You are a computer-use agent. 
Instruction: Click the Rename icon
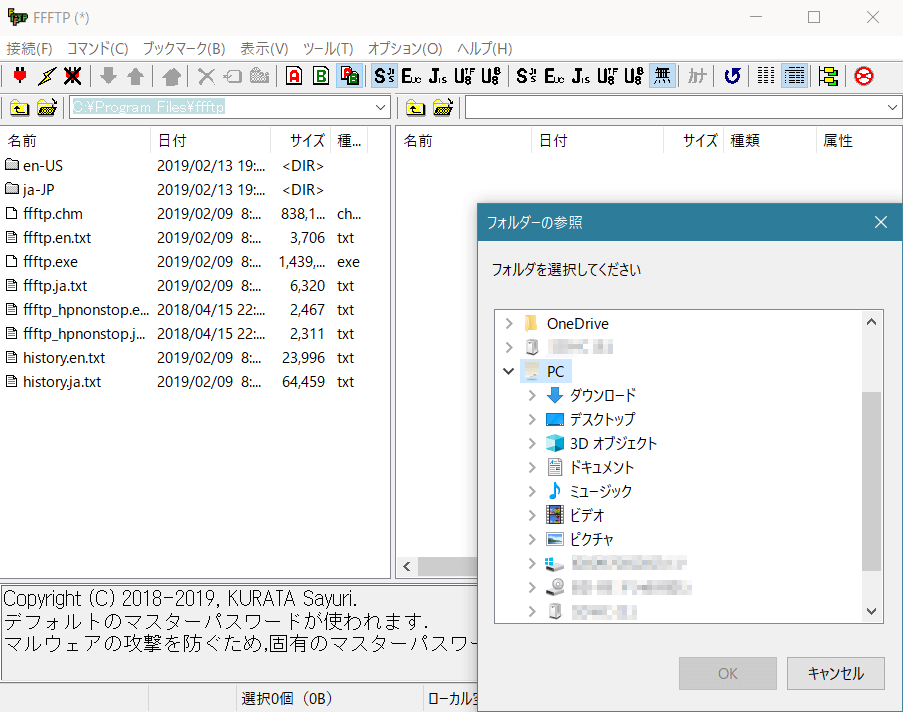[233, 76]
